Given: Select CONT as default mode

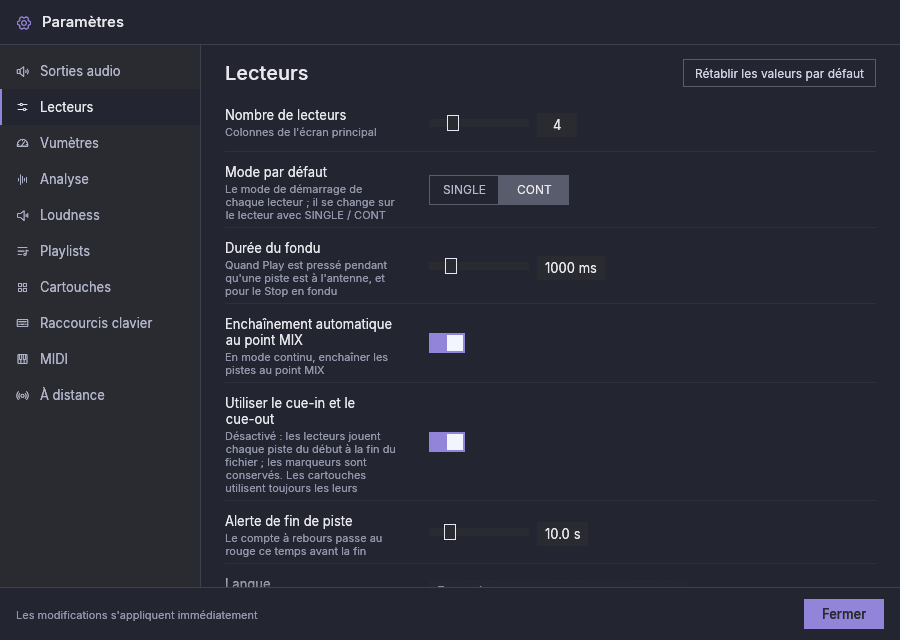Looking at the screenshot, I should coord(534,190).
